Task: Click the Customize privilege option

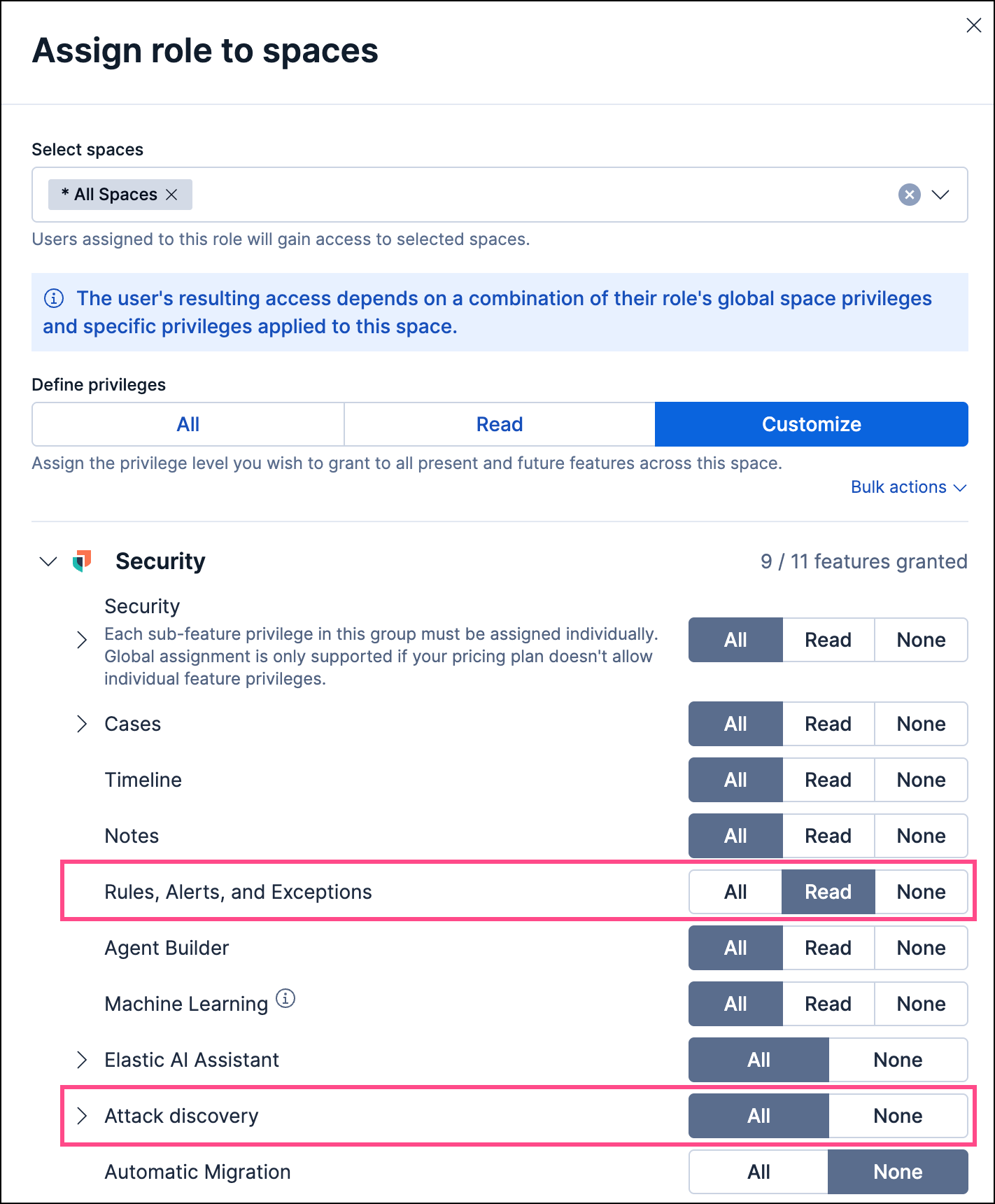Action: click(x=811, y=423)
